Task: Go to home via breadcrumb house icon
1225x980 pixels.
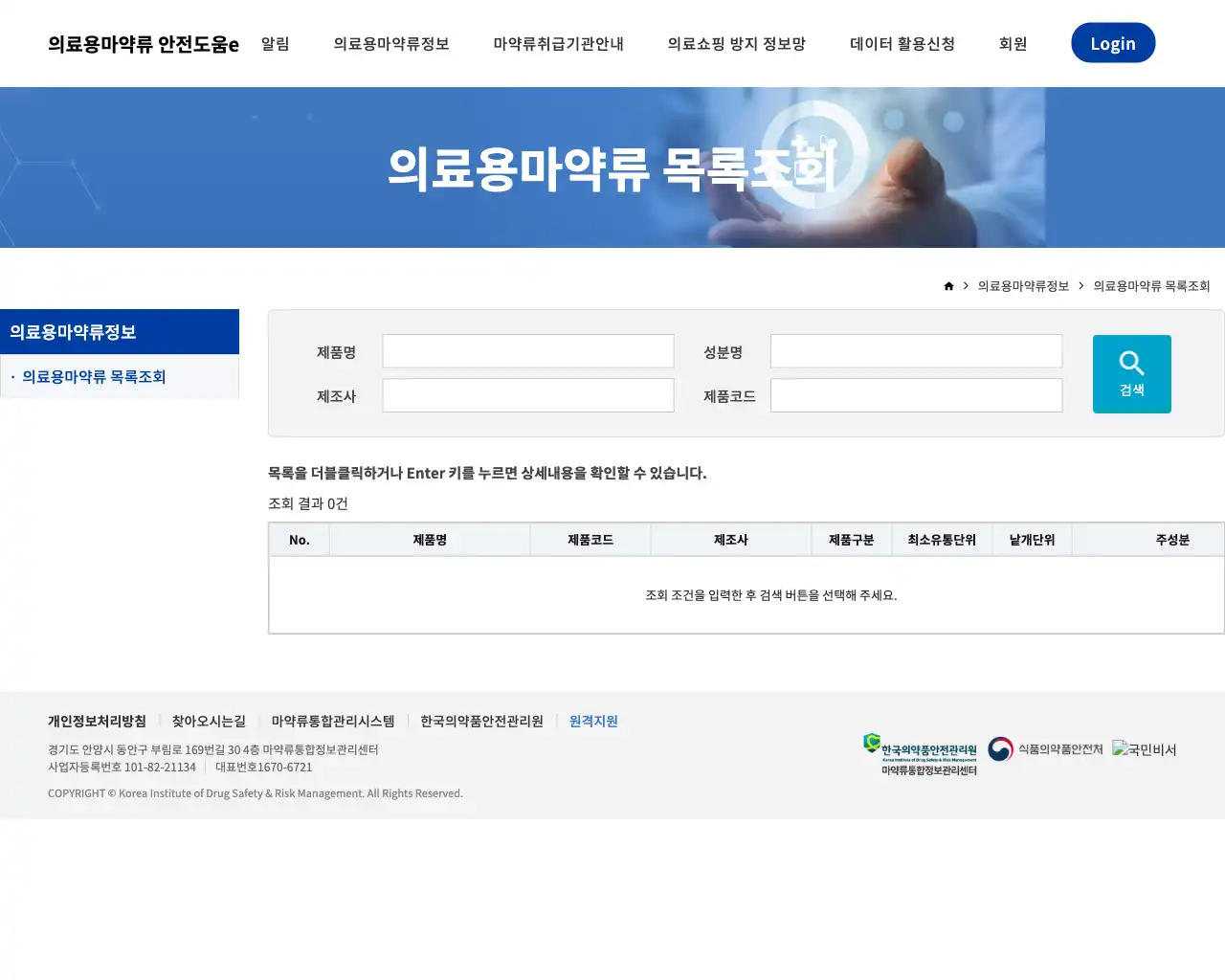Action: [948, 286]
